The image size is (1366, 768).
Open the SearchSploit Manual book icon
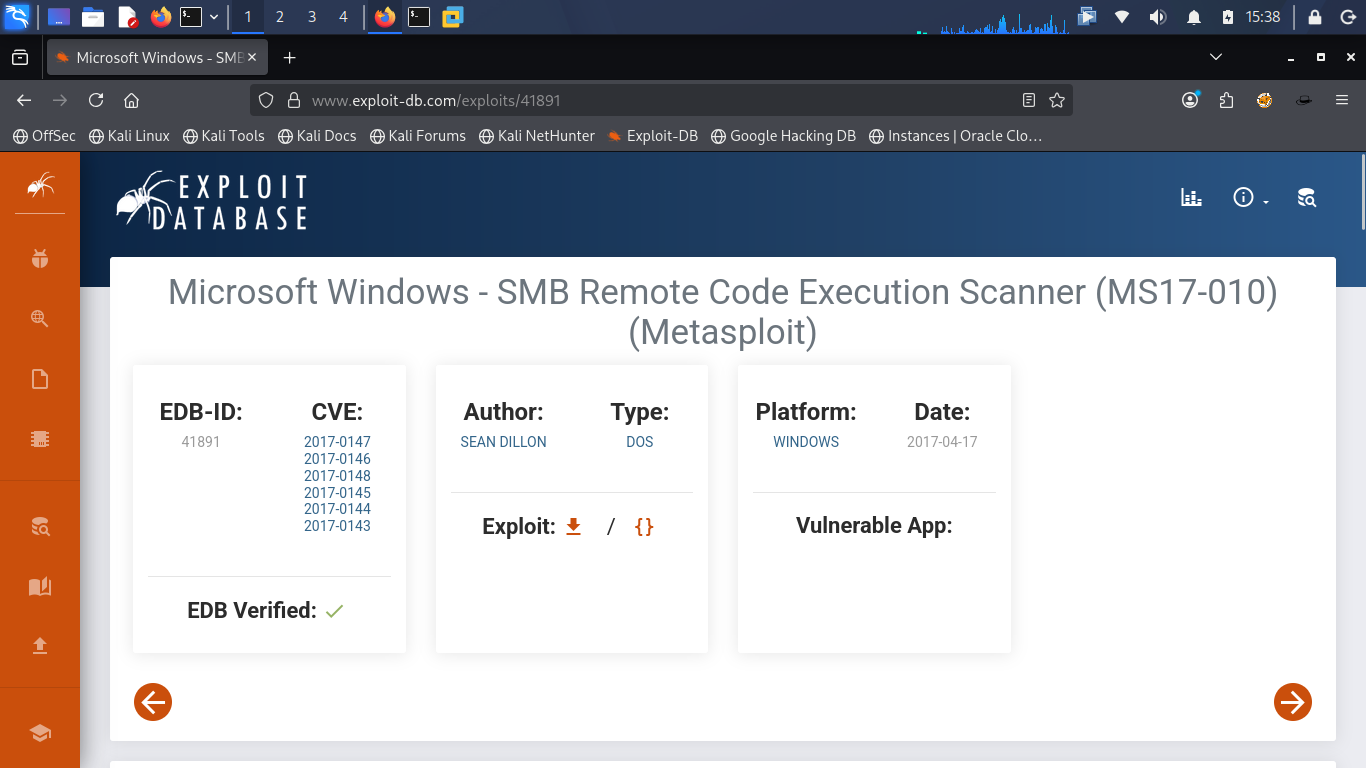point(40,586)
